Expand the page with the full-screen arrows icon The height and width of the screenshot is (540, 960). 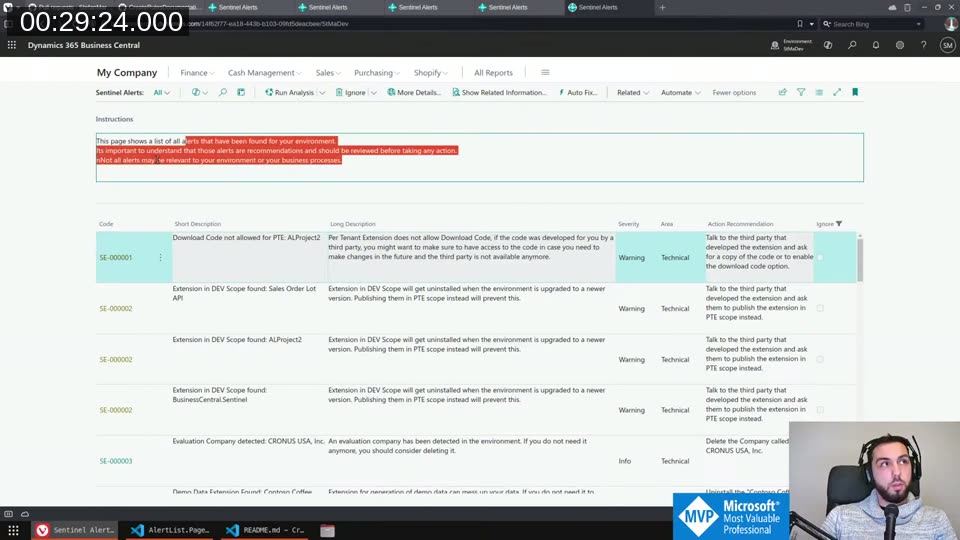pyautogui.click(x=837, y=92)
